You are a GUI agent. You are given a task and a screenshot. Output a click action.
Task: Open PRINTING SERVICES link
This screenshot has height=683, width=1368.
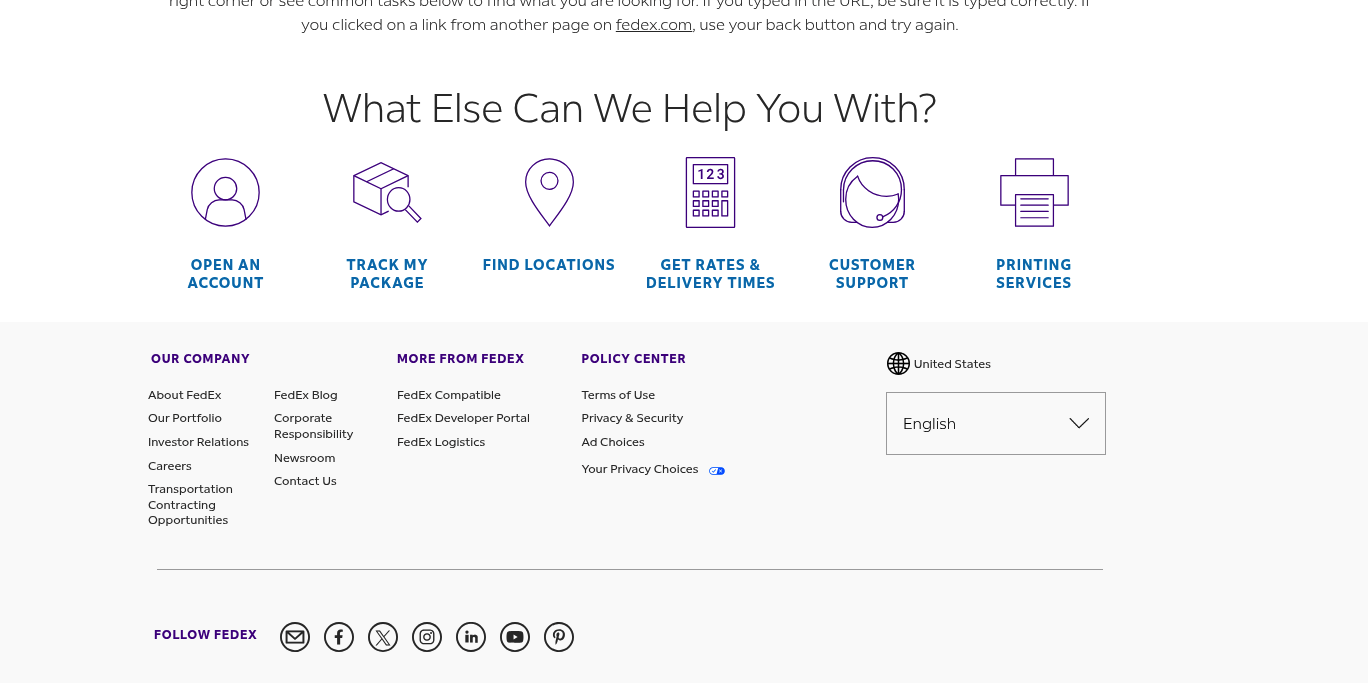tap(1034, 274)
